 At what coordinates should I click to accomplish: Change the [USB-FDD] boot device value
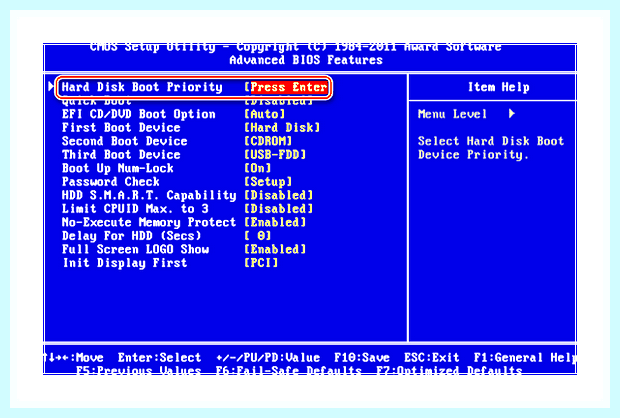pos(275,155)
